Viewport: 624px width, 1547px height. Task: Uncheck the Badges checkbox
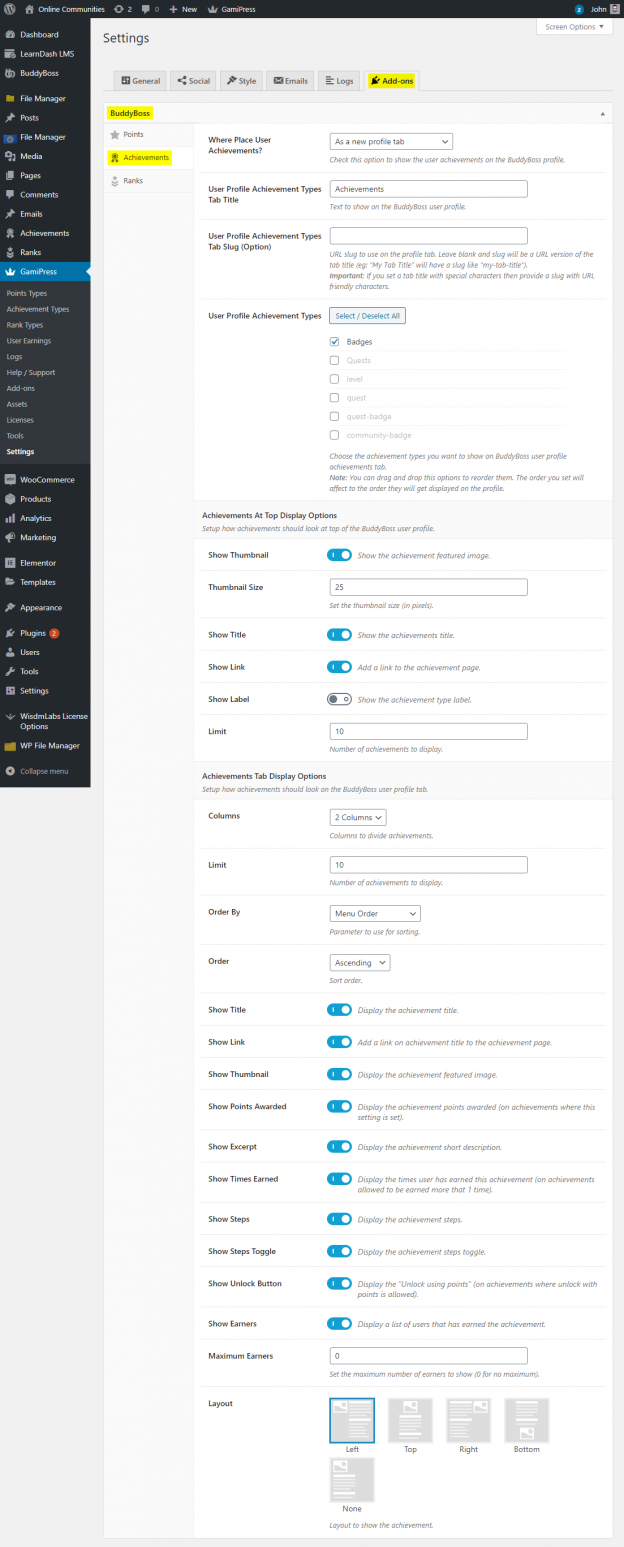(334, 340)
